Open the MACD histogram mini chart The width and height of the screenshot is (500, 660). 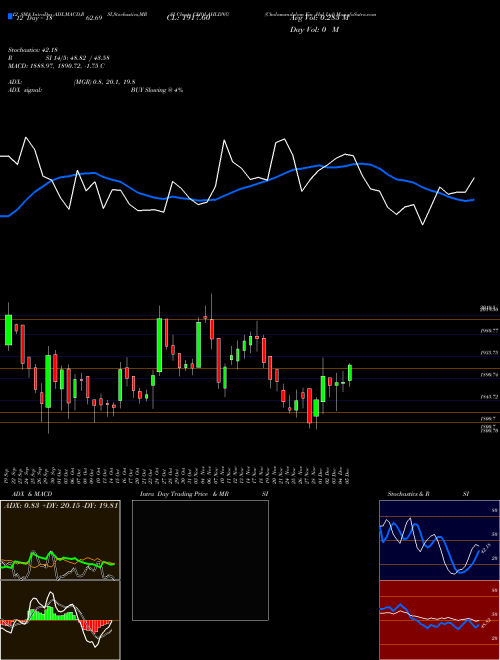(x=60, y=620)
